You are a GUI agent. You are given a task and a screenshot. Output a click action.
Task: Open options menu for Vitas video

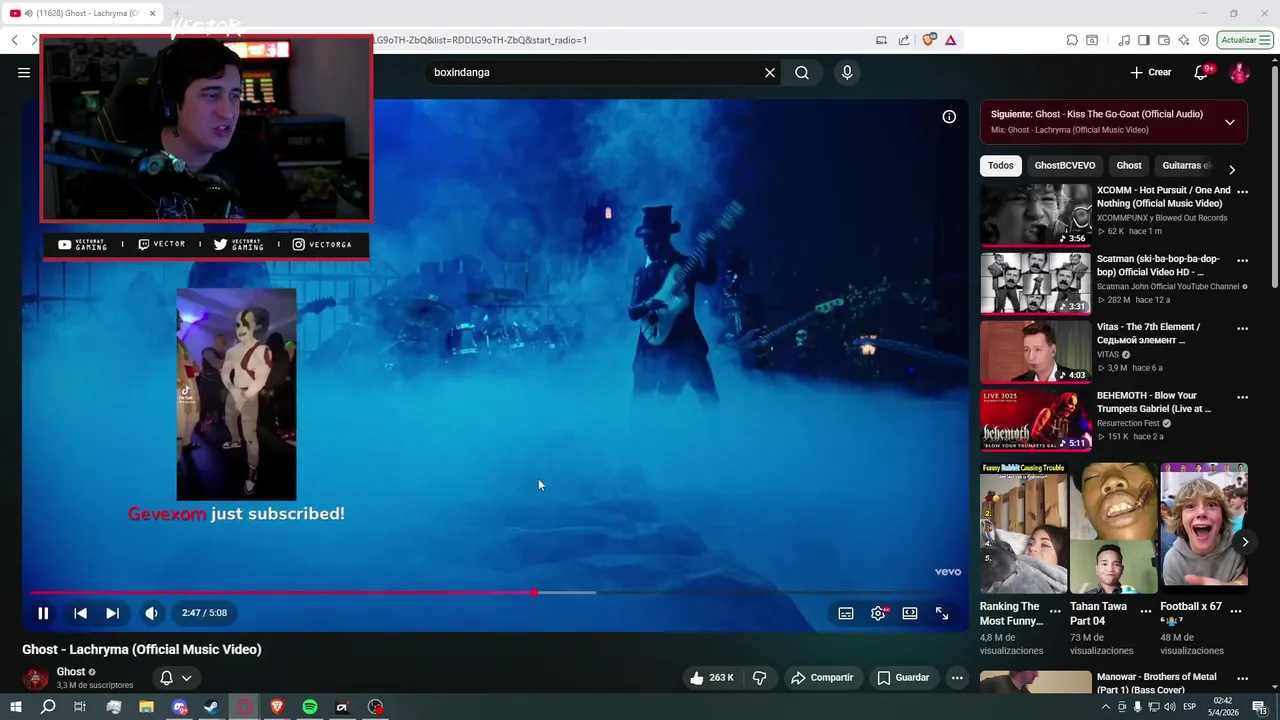click(x=1242, y=328)
